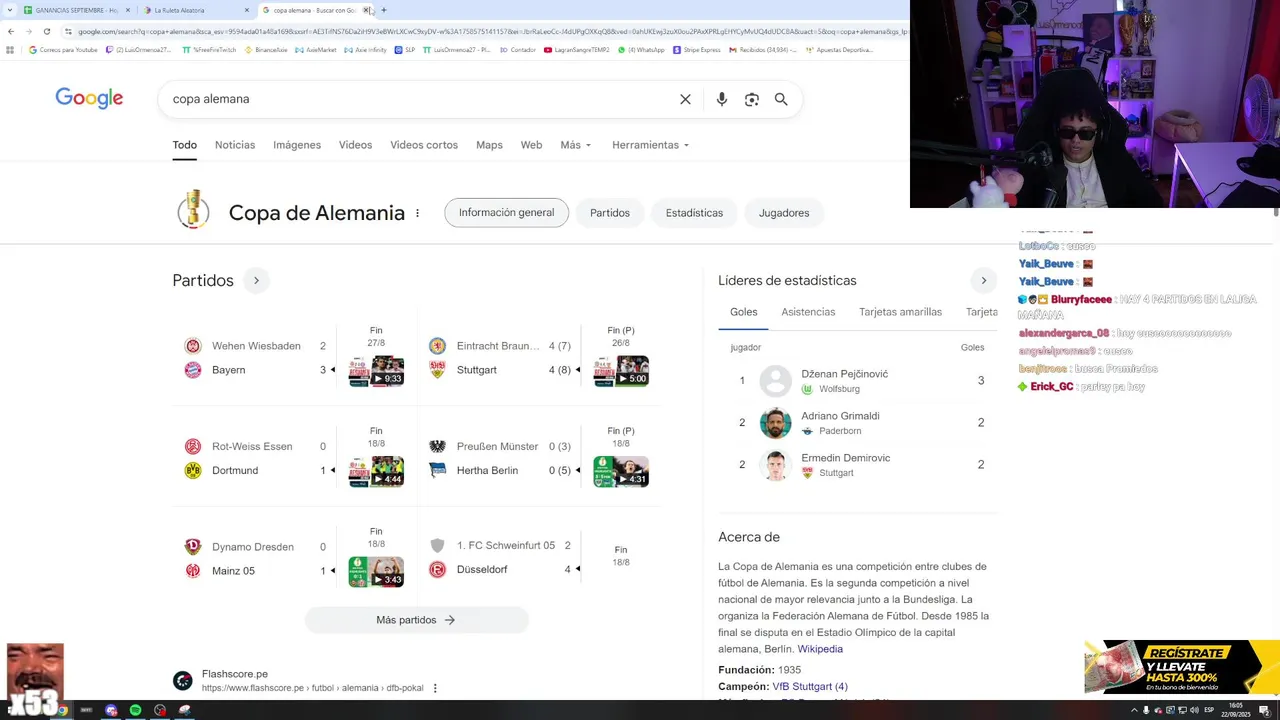This screenshot has height=720, width=1280.
Task: Play the Braunschweig vs Stuttgart highlights video
Action: click(x=621, y=371)
